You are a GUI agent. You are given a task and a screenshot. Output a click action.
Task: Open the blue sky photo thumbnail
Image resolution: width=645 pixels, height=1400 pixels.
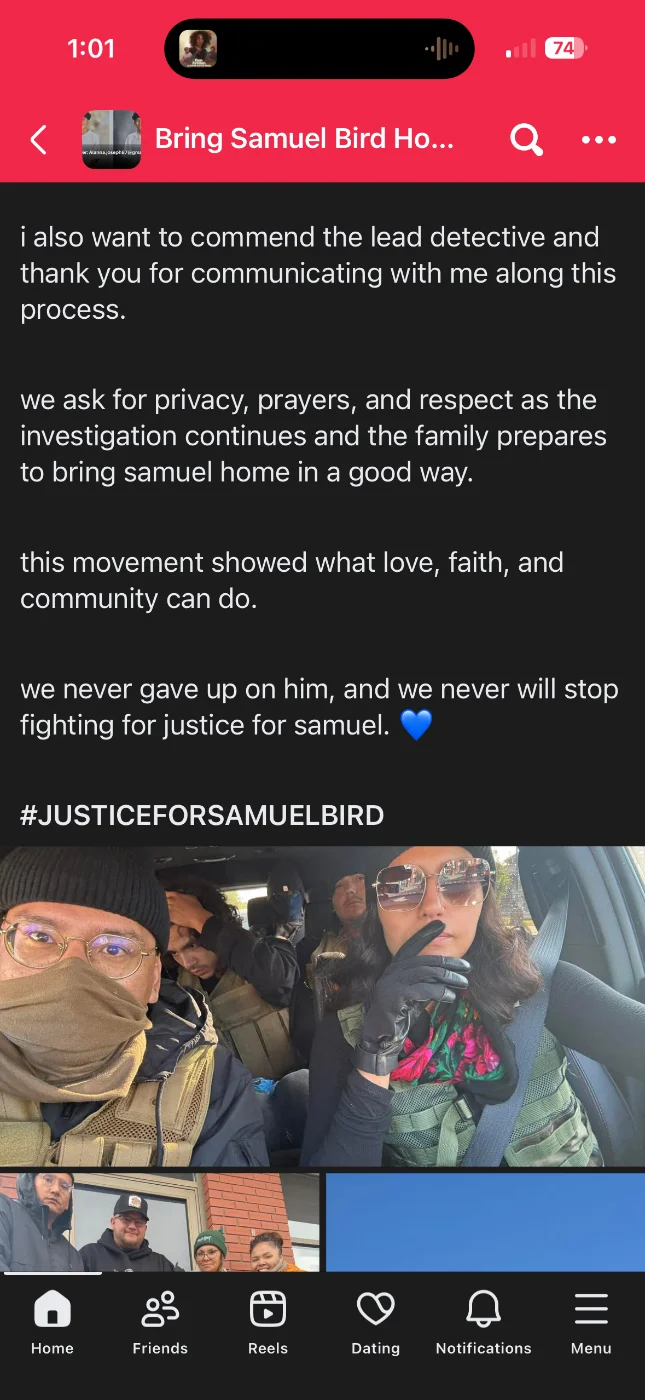485,1222
